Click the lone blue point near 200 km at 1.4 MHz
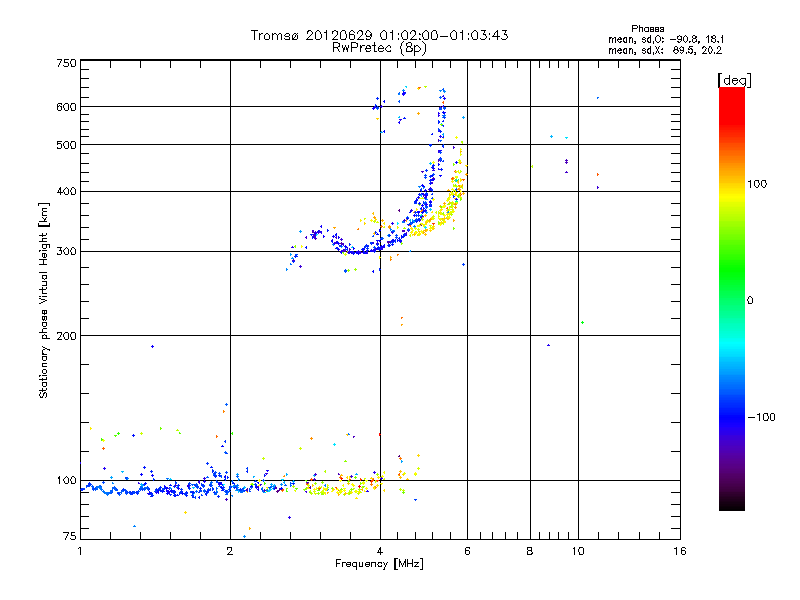The height and width of the screenshot is (600, 800). click(x=152, y=346)
